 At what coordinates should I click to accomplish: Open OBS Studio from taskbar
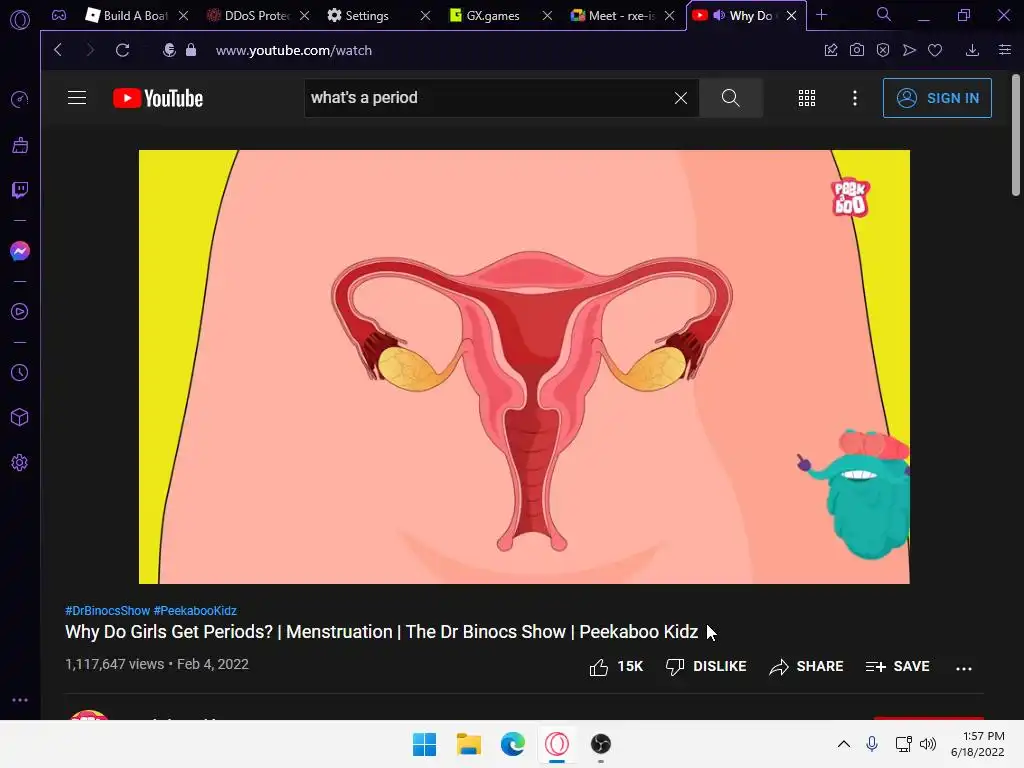[601, 744]
